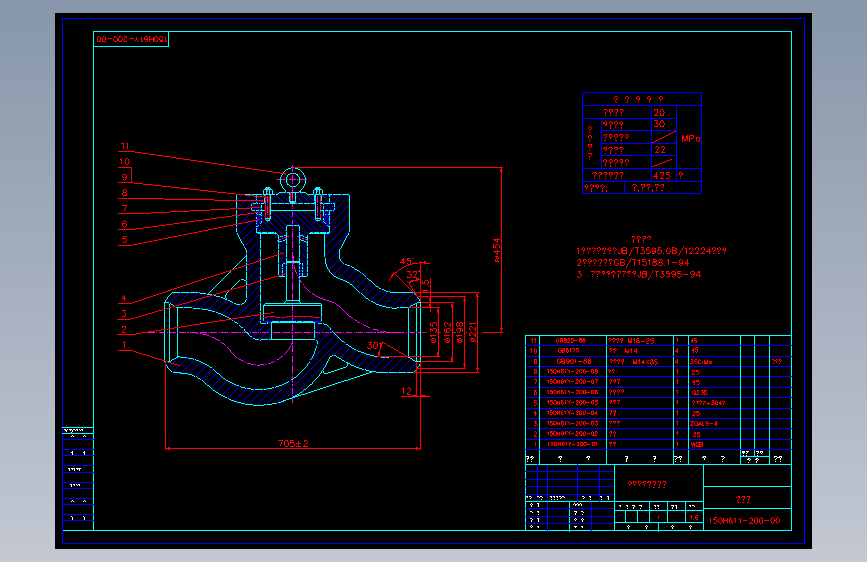
Task: Click the ZQAL9-4 material cell
Action: click(x=704, y=424)
